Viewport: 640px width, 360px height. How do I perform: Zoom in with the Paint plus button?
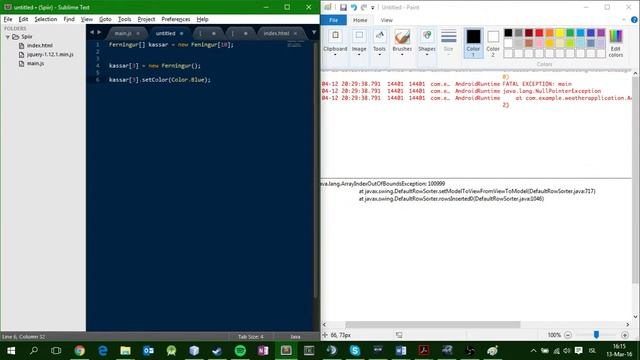pos(624,335)
